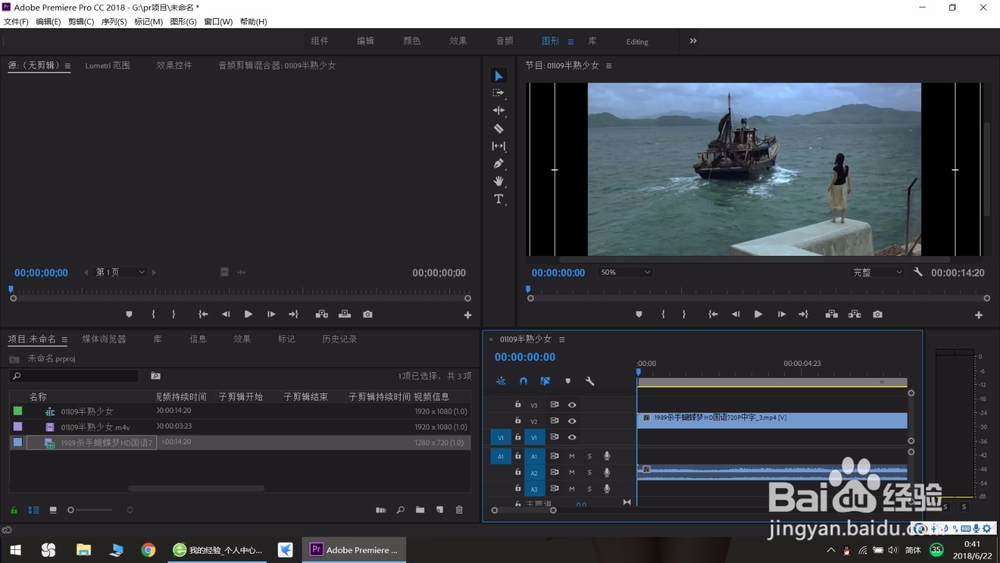Play source monitor clip
The width and height of the screenshot is (1000, 563).
[248, 314]
